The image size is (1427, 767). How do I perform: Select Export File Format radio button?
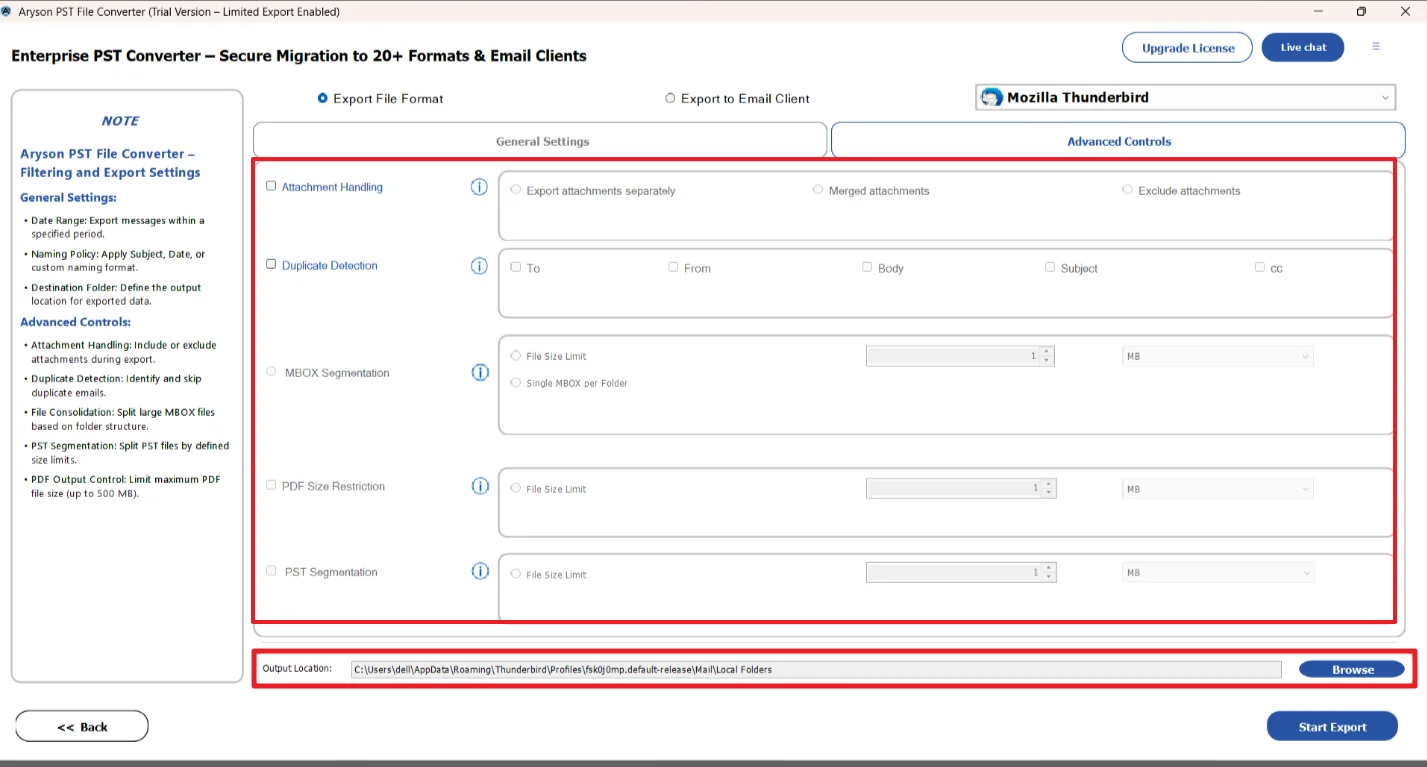click(x=322, y=98)
